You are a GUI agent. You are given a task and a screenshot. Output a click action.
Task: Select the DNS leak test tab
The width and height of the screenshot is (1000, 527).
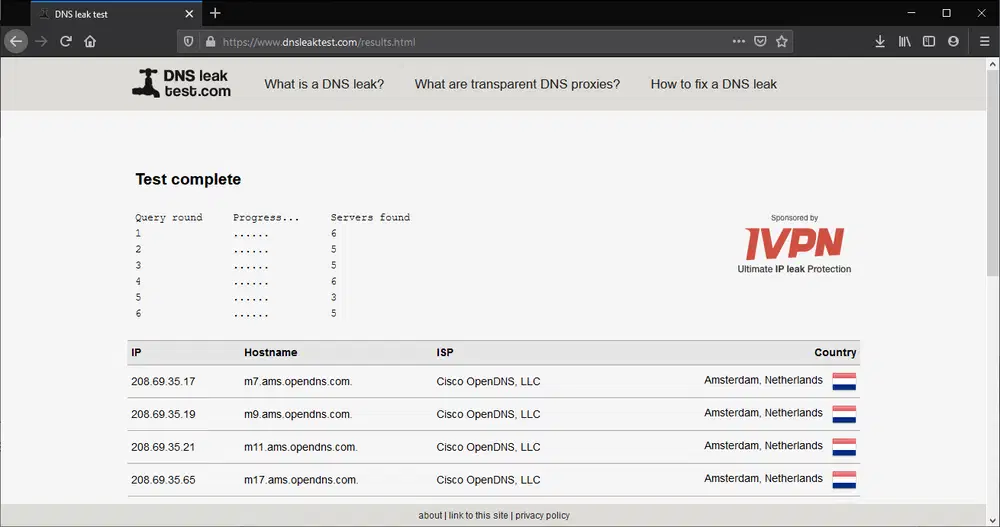(x=116, y=13)
